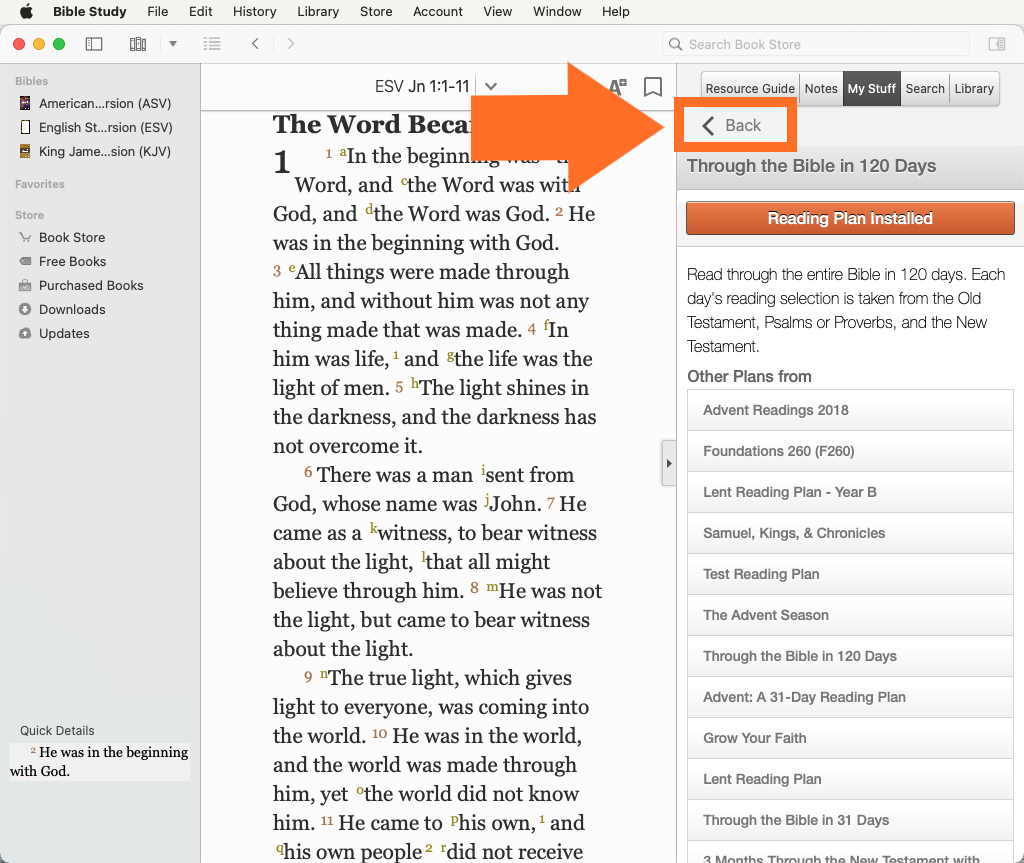Open the text size settings icon
This screenshot has height=863, width=1024.
(617, 86)
